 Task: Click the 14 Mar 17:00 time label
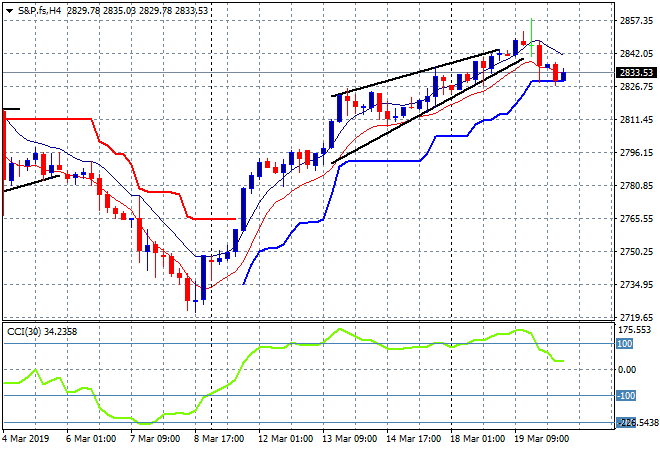click(x=413, y=439)
